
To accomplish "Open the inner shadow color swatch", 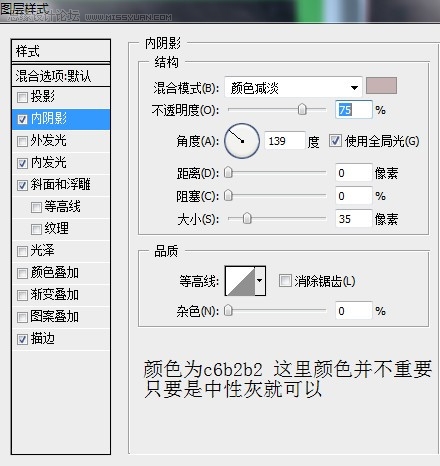I will coord(381,86).
